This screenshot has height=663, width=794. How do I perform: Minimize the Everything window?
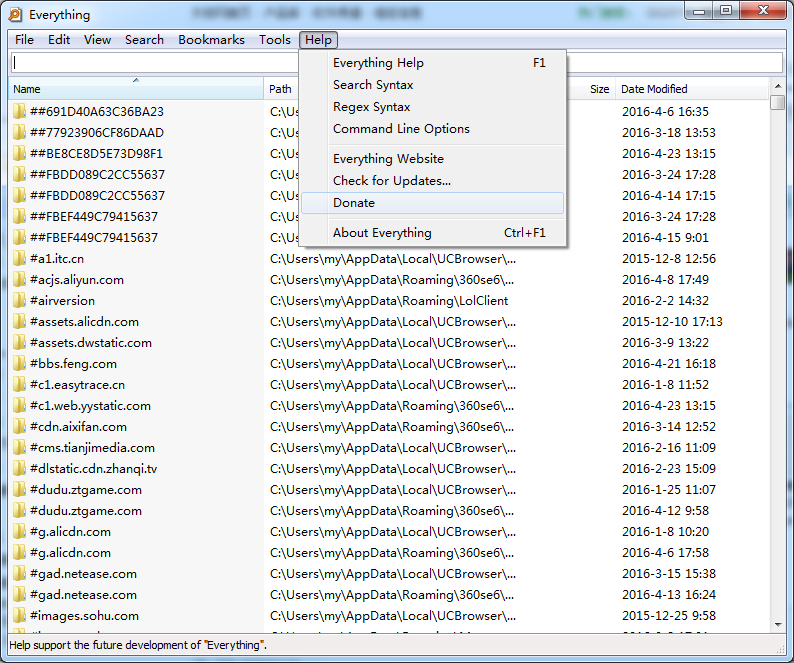(699, 11)
